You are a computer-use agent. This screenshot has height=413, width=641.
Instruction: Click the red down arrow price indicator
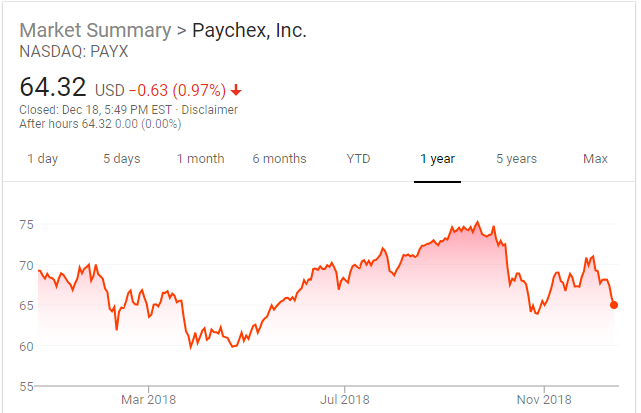pos(236,90)
